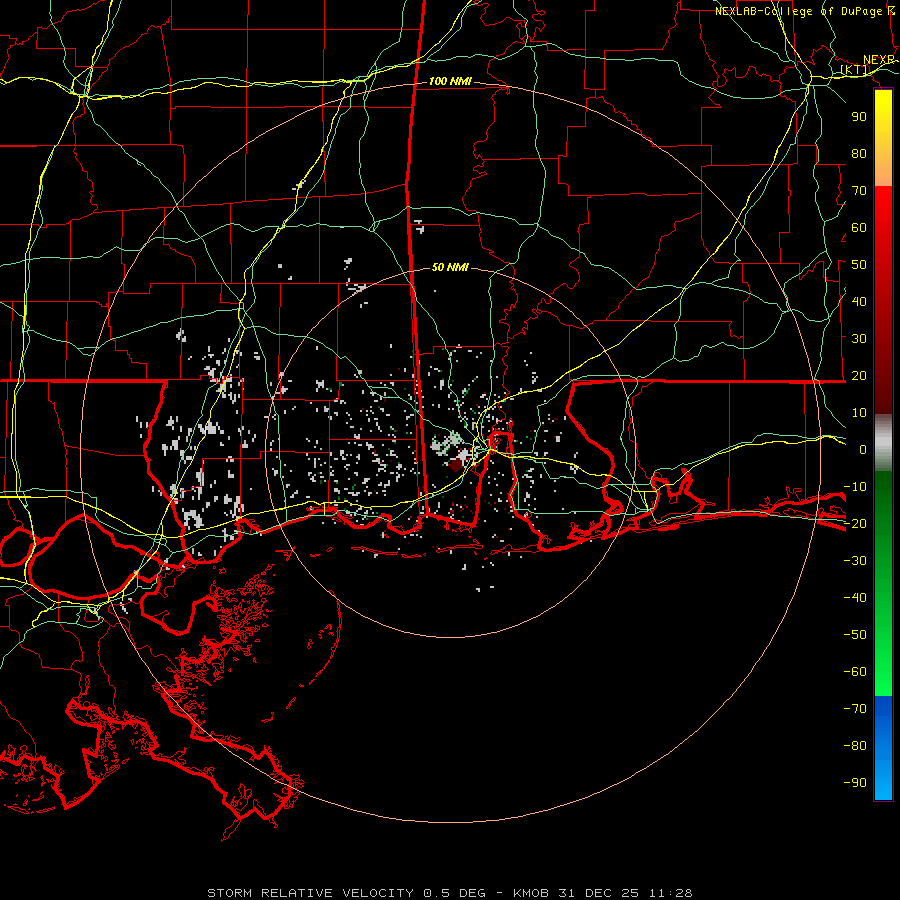
Task: Click the "STORM RELATIVE VELOCITY" caption text
Action: (x=310, y=893)
